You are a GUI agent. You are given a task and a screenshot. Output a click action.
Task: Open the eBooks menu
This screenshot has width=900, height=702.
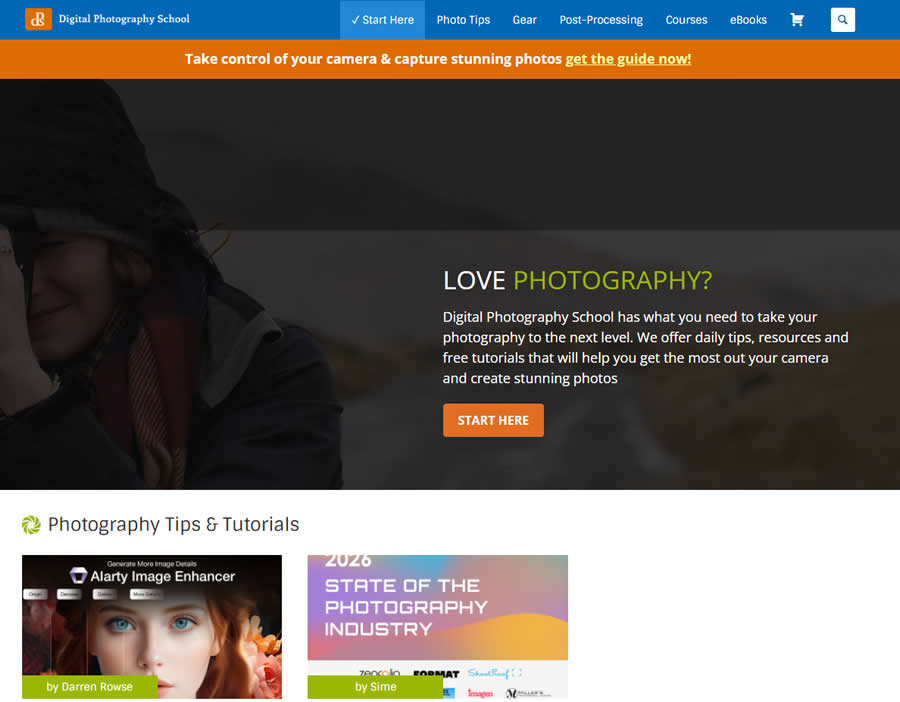[748, 19]
